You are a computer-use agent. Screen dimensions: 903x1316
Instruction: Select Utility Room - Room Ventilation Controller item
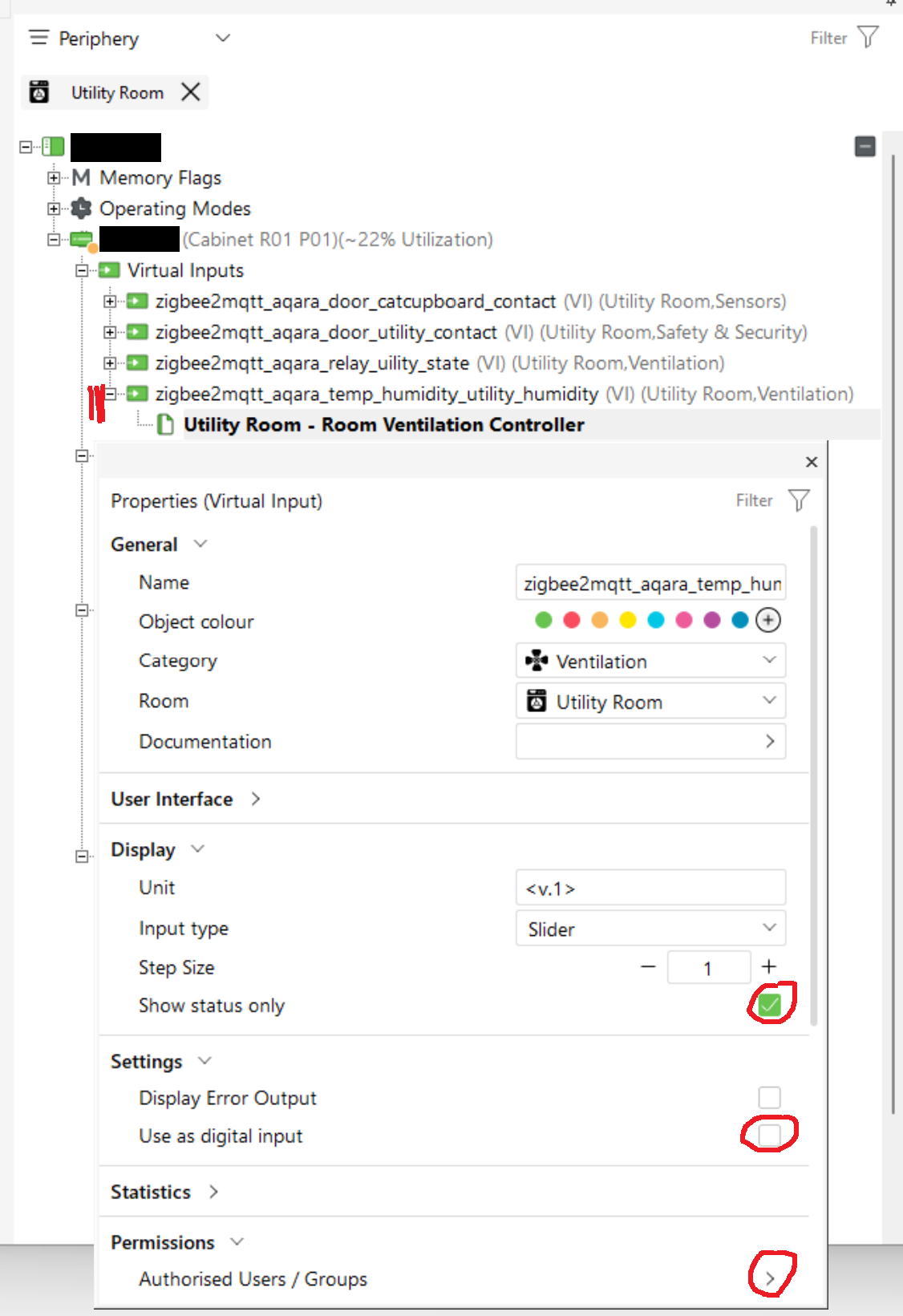(x=383, y=424)
